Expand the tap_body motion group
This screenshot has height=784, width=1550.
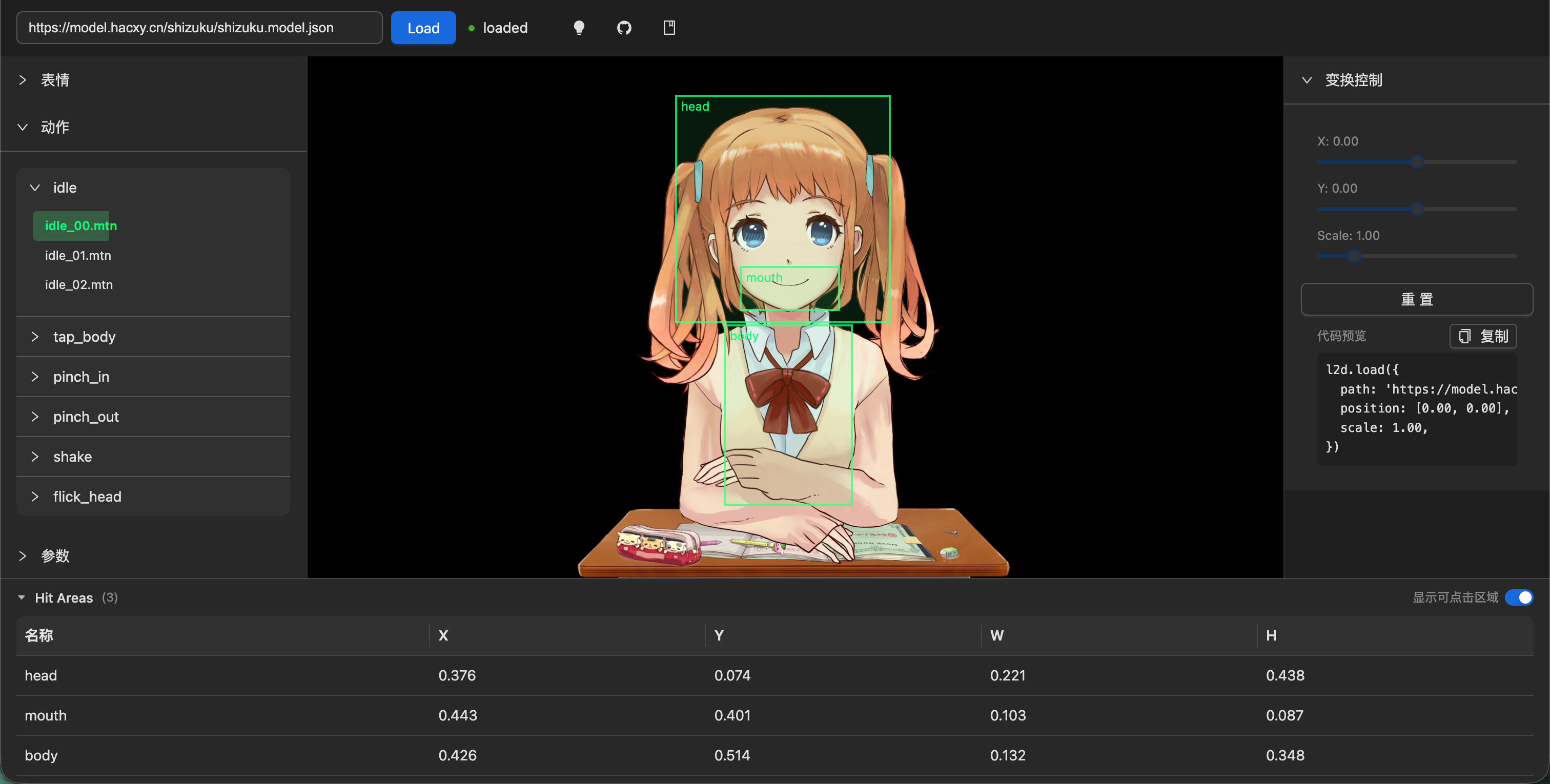(84, 337)
